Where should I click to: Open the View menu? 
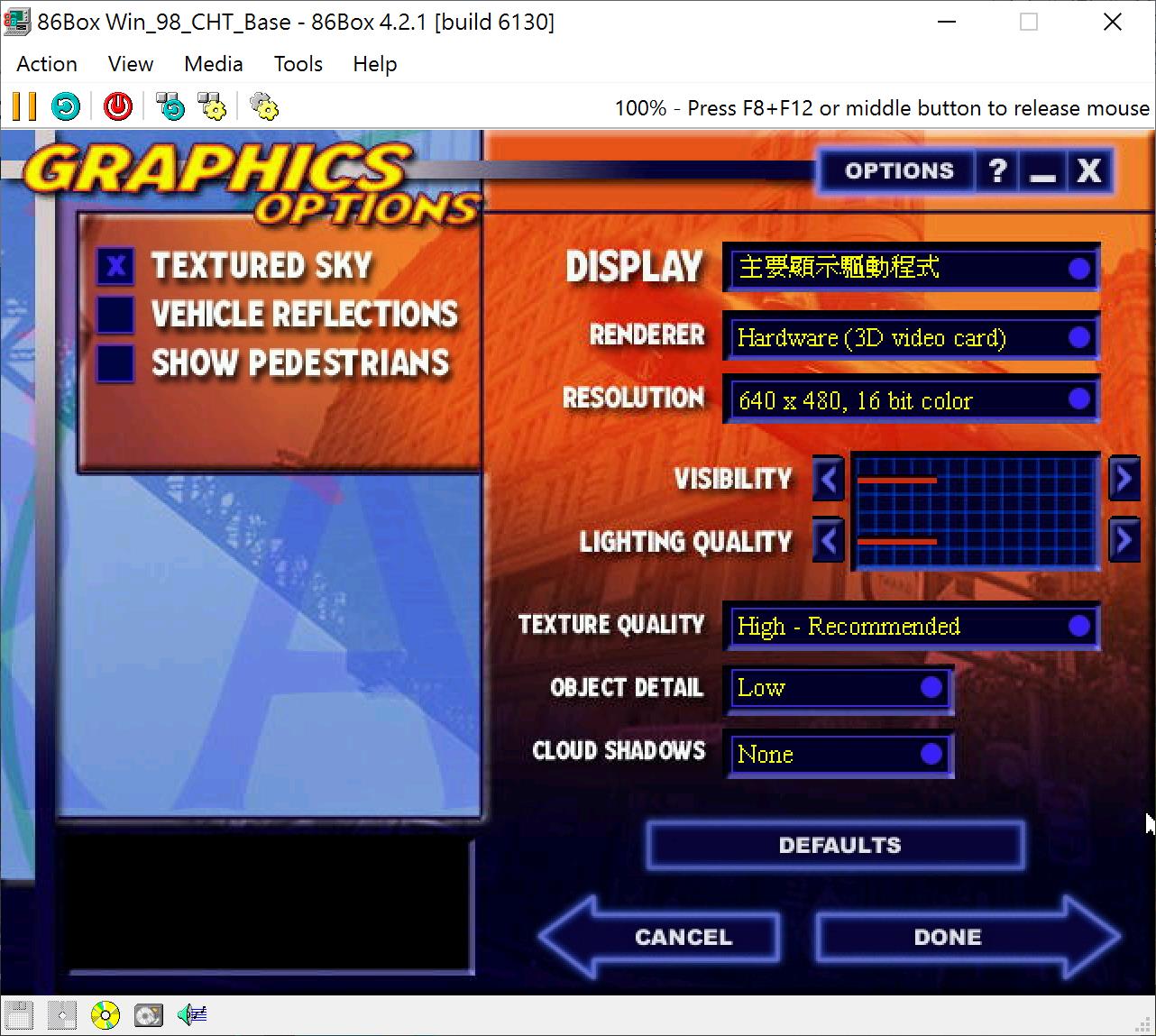click(x=131, y=64)
